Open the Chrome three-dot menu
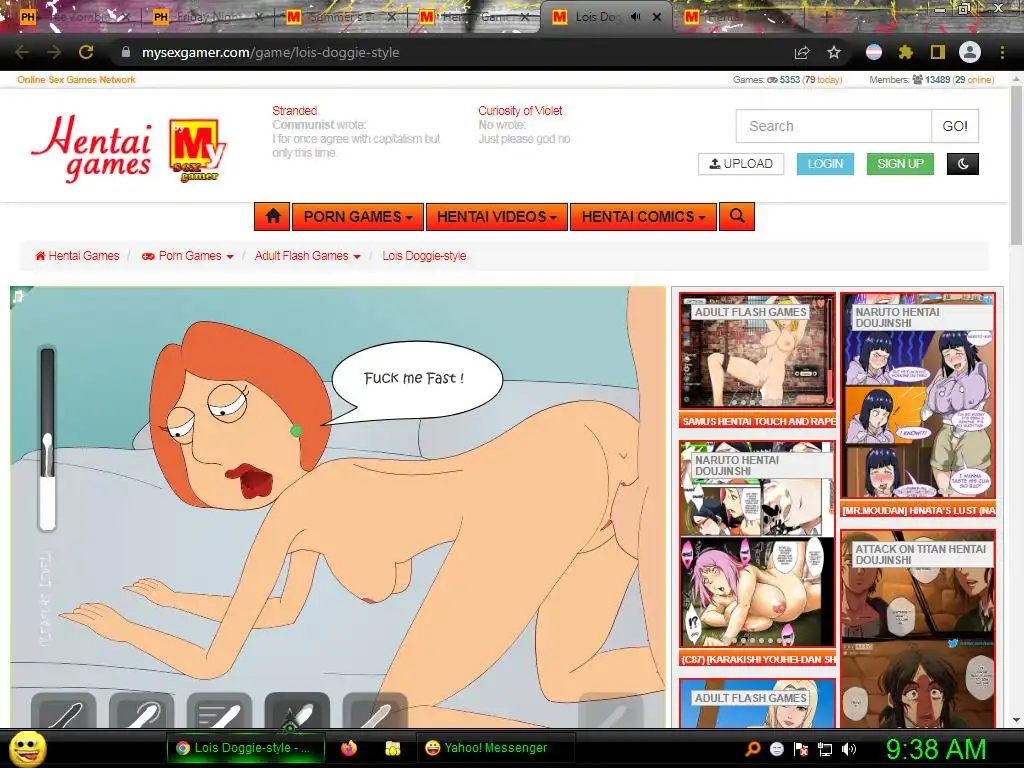The height and width of the screenshot is (768, 1024). [1002, 52]
